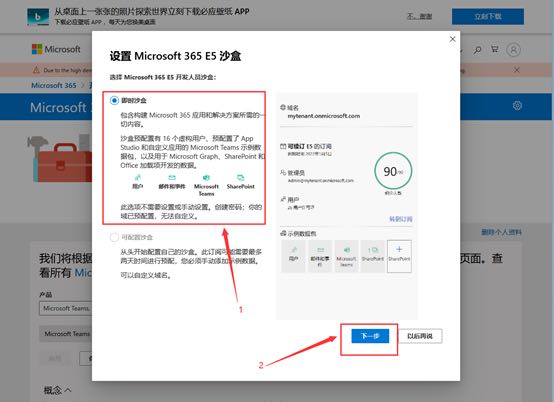Click the delete profile link on the right

point(501,232)
